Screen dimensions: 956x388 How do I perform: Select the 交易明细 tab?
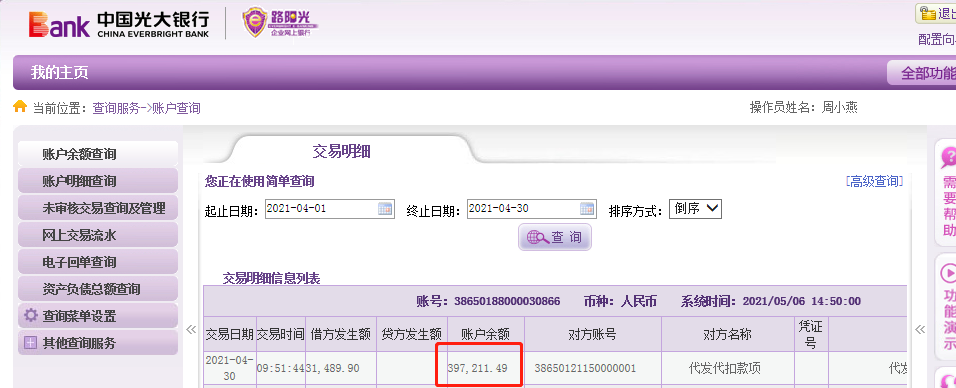coord(341,151)
